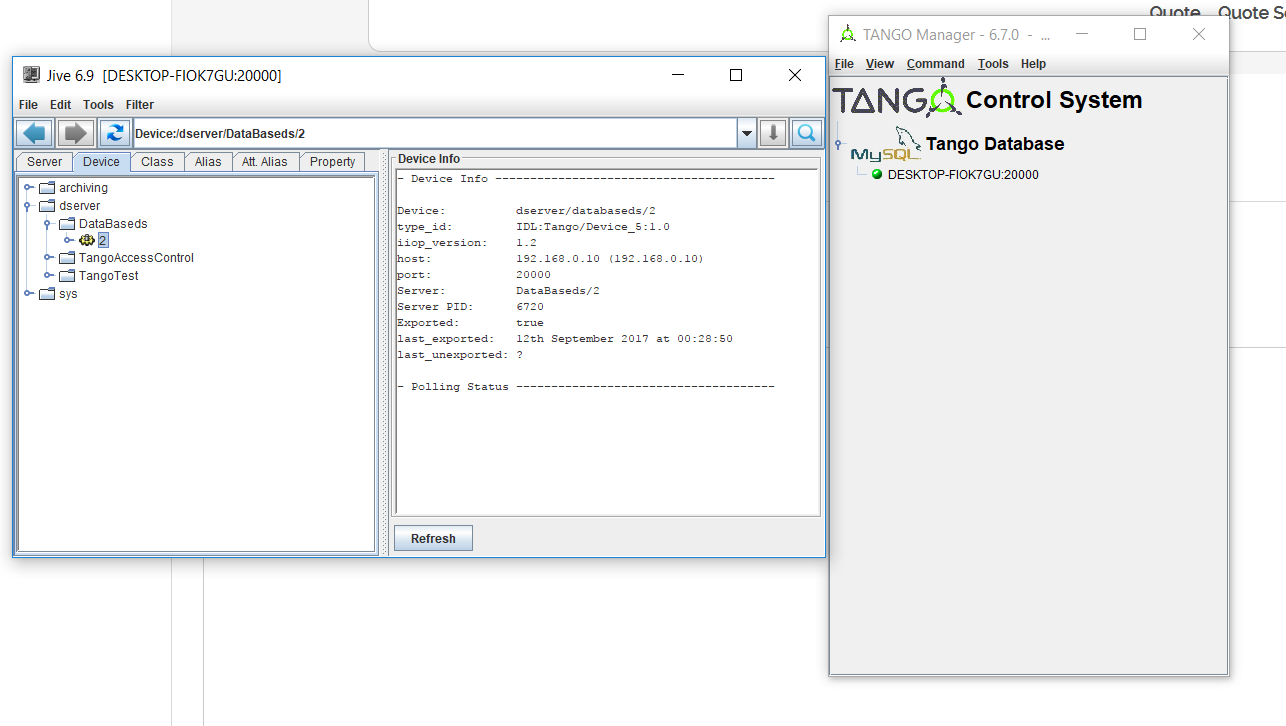Click the forward arrow in Jive

pos(76,133)
